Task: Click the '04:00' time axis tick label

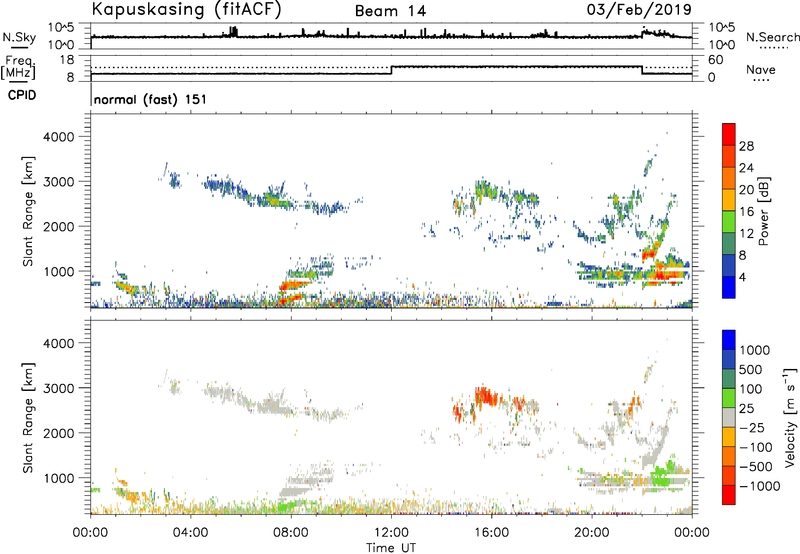Action: [190, 533]
